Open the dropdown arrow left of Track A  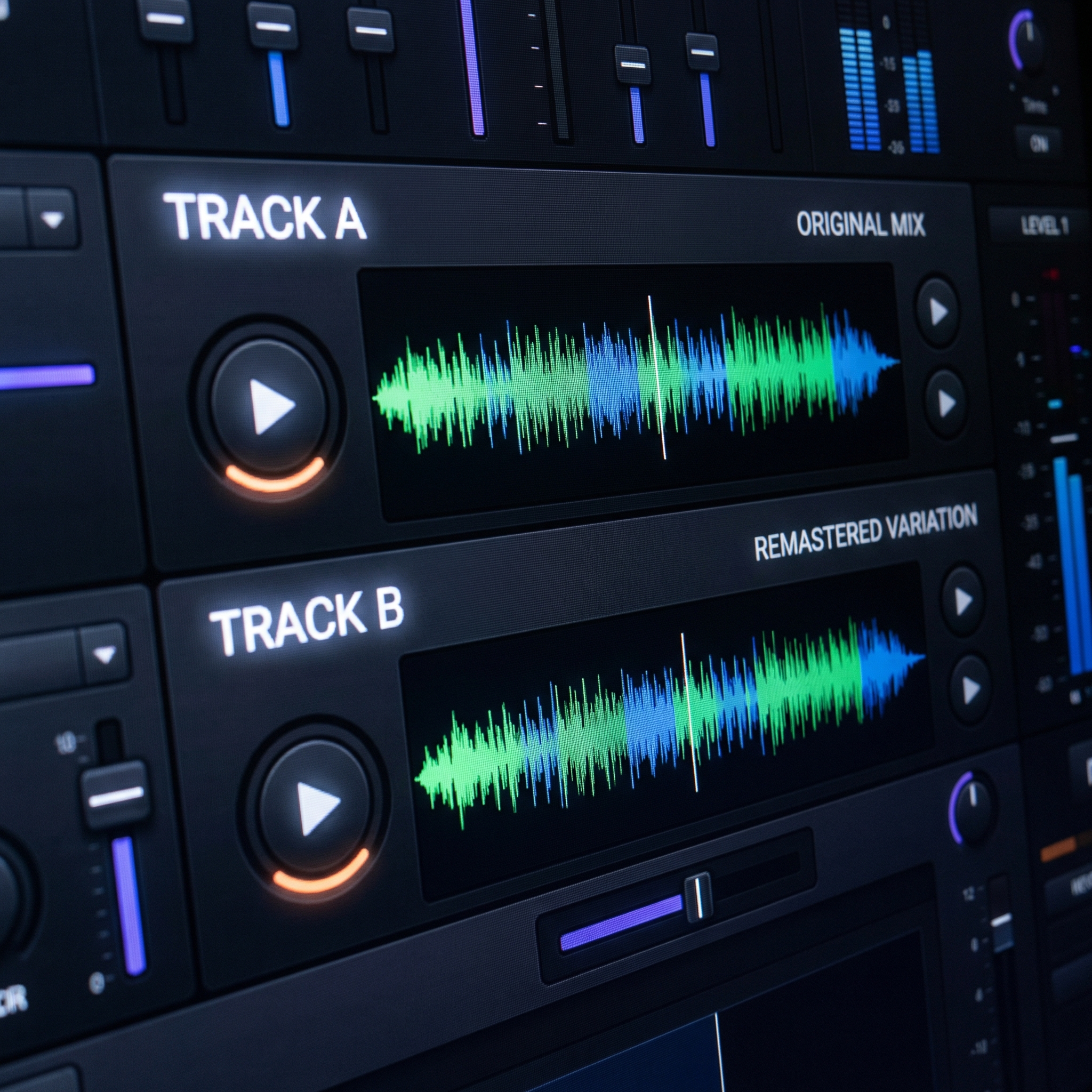point(53,219)
